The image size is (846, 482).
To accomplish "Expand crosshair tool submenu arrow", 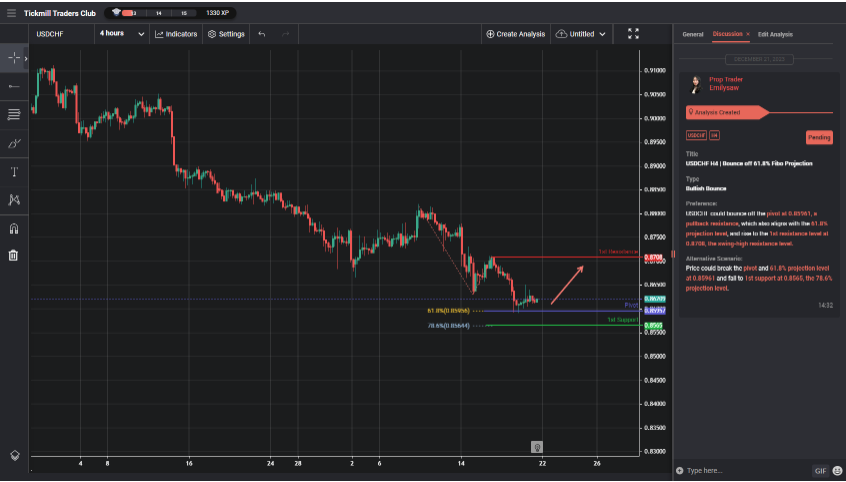I will (26, 58).
